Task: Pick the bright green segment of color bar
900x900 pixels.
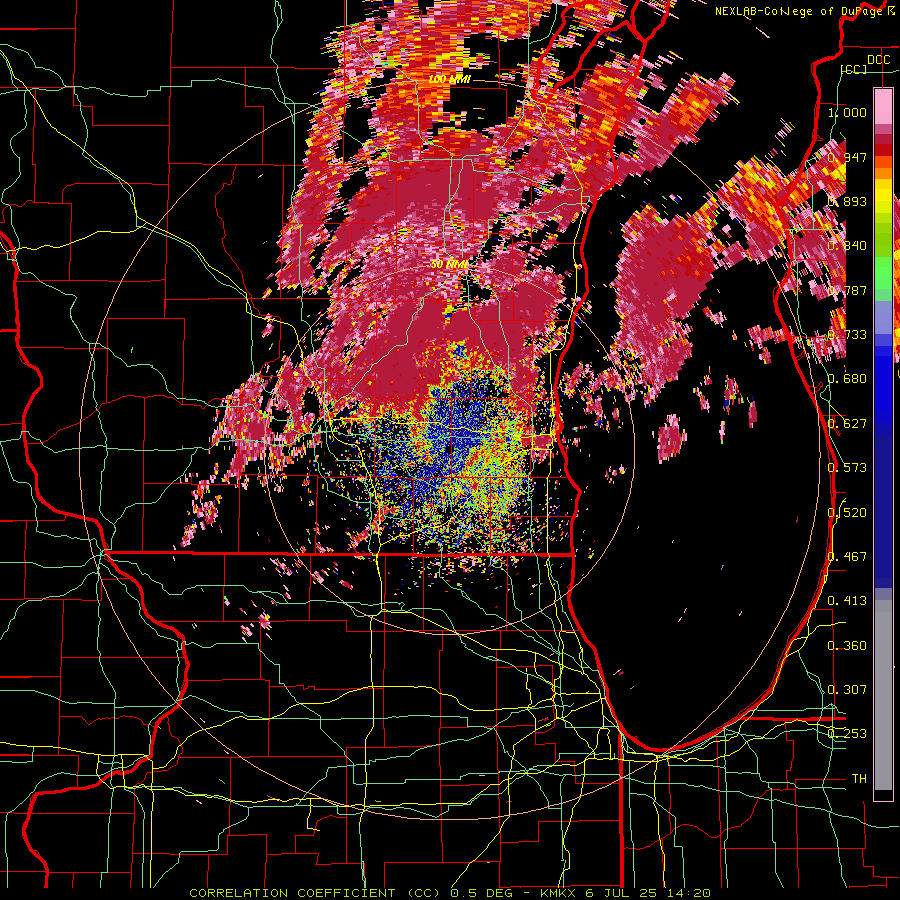Action: pos(883,273)
